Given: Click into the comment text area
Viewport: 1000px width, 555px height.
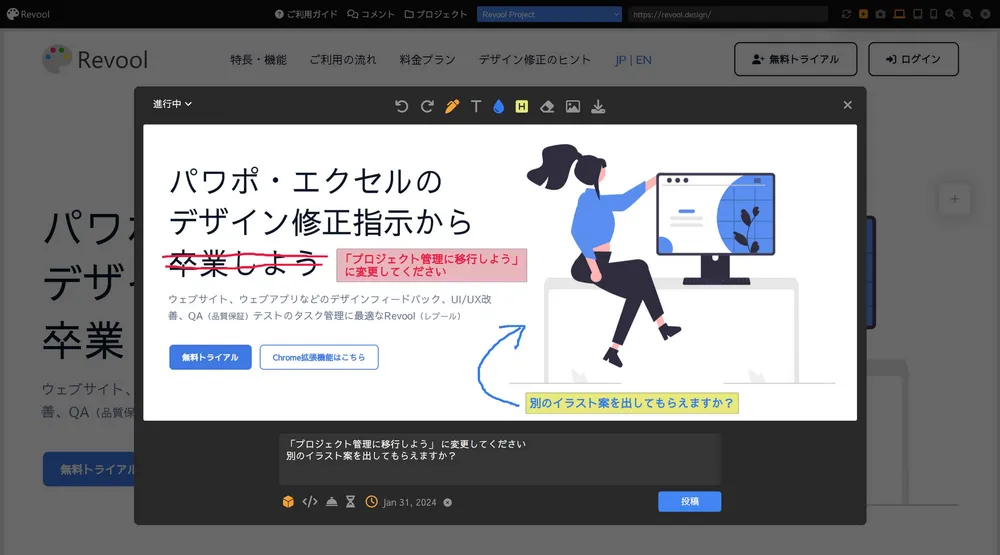Looking at the screenshot, I should coord(500,459).
